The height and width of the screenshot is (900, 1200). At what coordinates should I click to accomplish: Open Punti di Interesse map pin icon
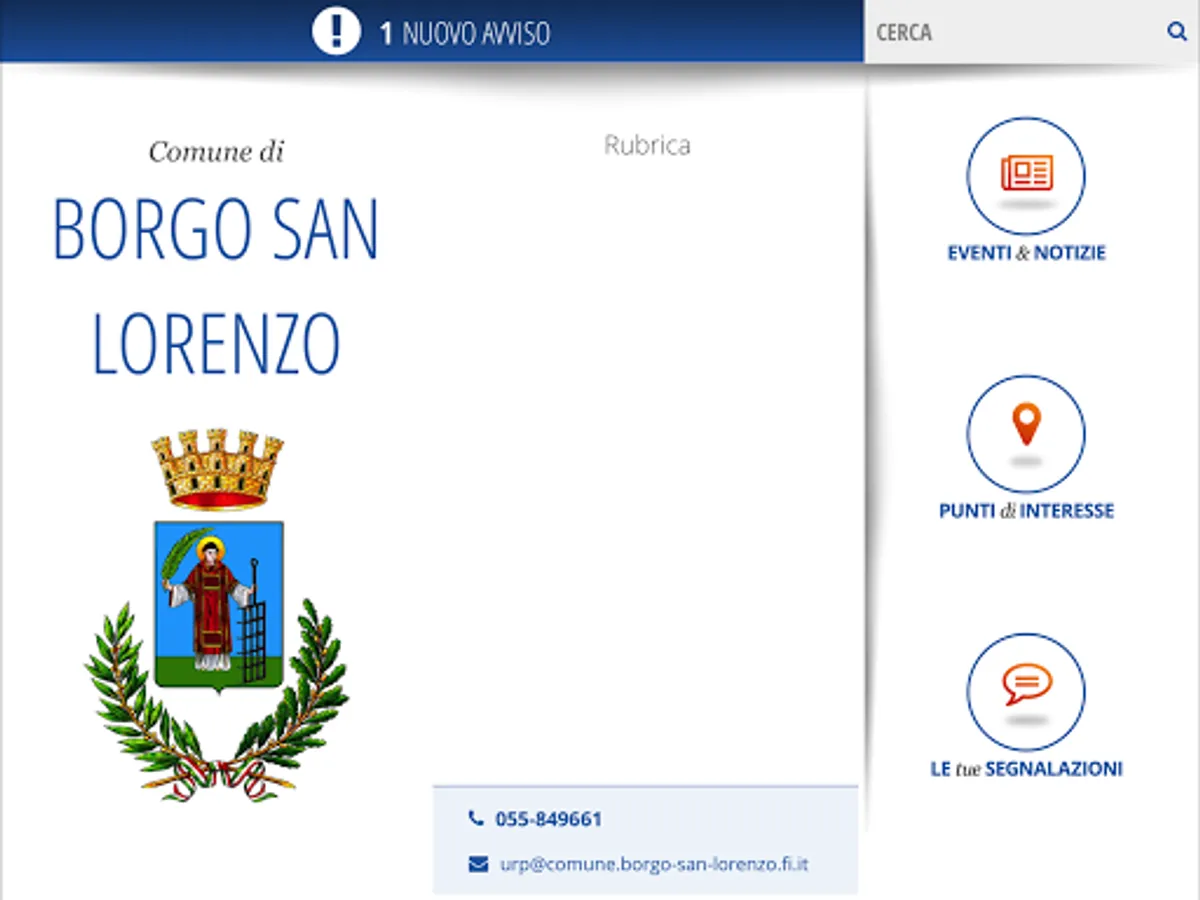click(1026, 434)
